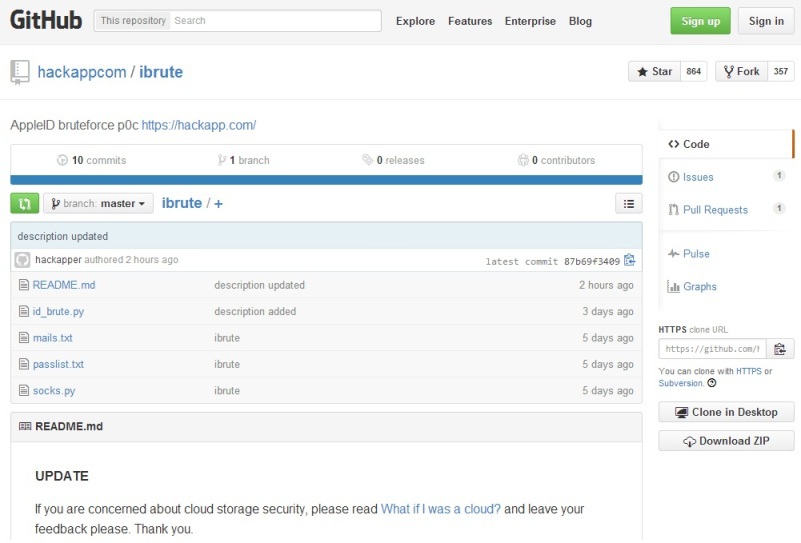The width and height of the screenshot is (801, 543).
Task: View the 10 commits link
Action: pos(91,160)
